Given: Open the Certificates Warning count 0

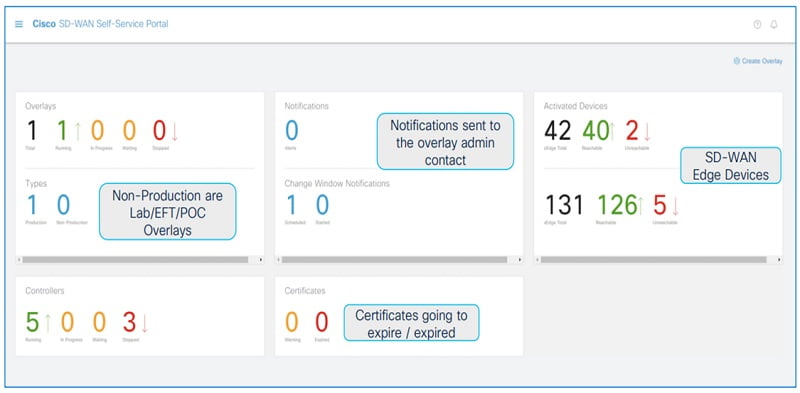Looking at the screenshot, I should pyautogui.click(x=291, y=323).
